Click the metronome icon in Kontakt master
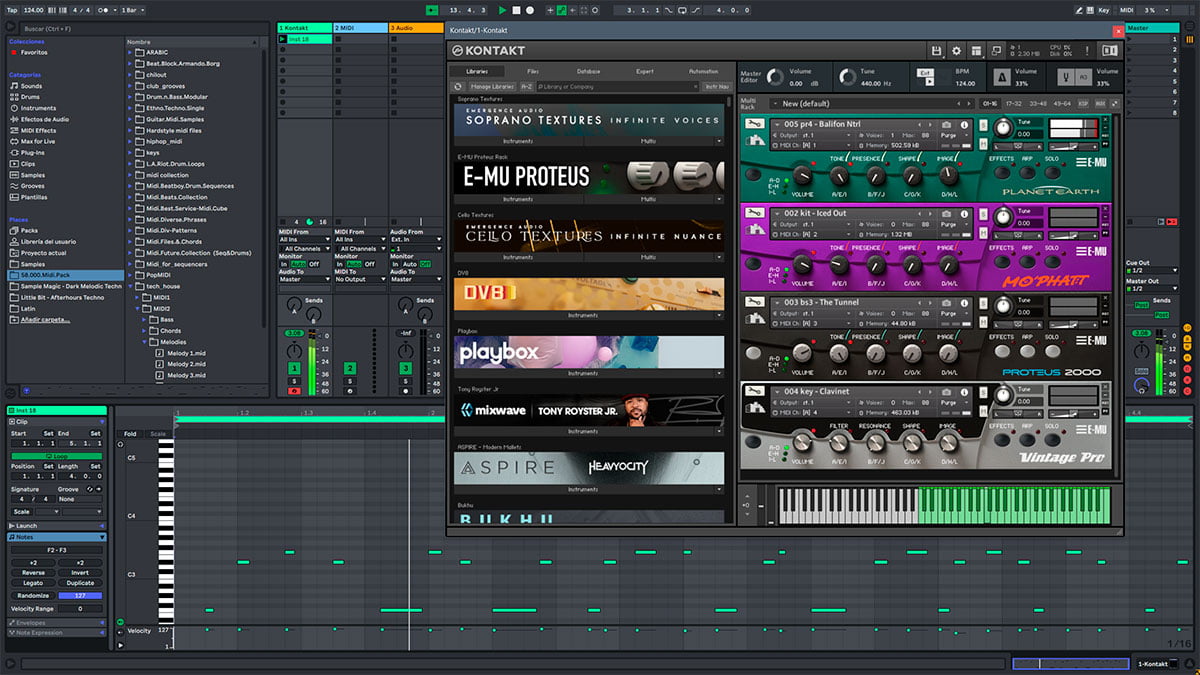The width and height of the screenshot is (1200, 675). pos(1002,77)
